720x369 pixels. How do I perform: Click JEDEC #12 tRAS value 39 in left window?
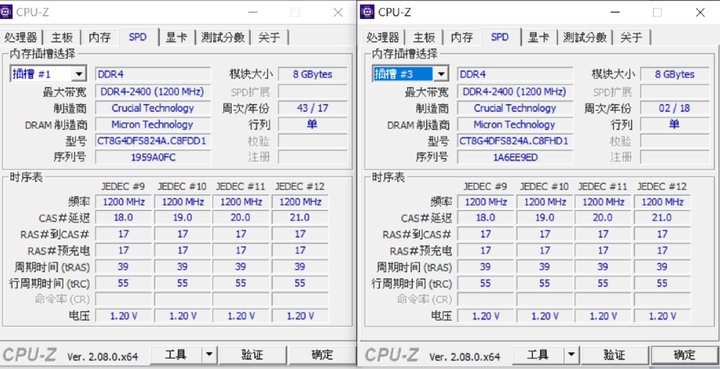(300, 267)
